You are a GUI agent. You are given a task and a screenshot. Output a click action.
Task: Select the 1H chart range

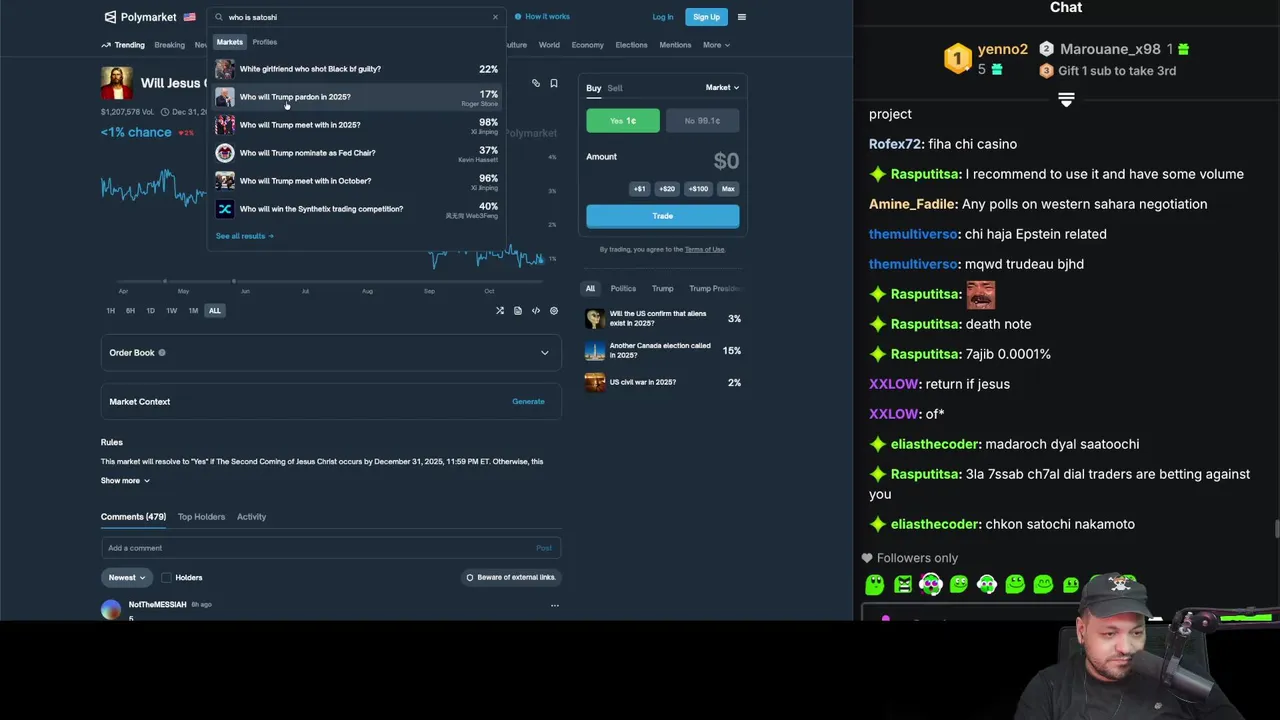(x=111, y=311)
